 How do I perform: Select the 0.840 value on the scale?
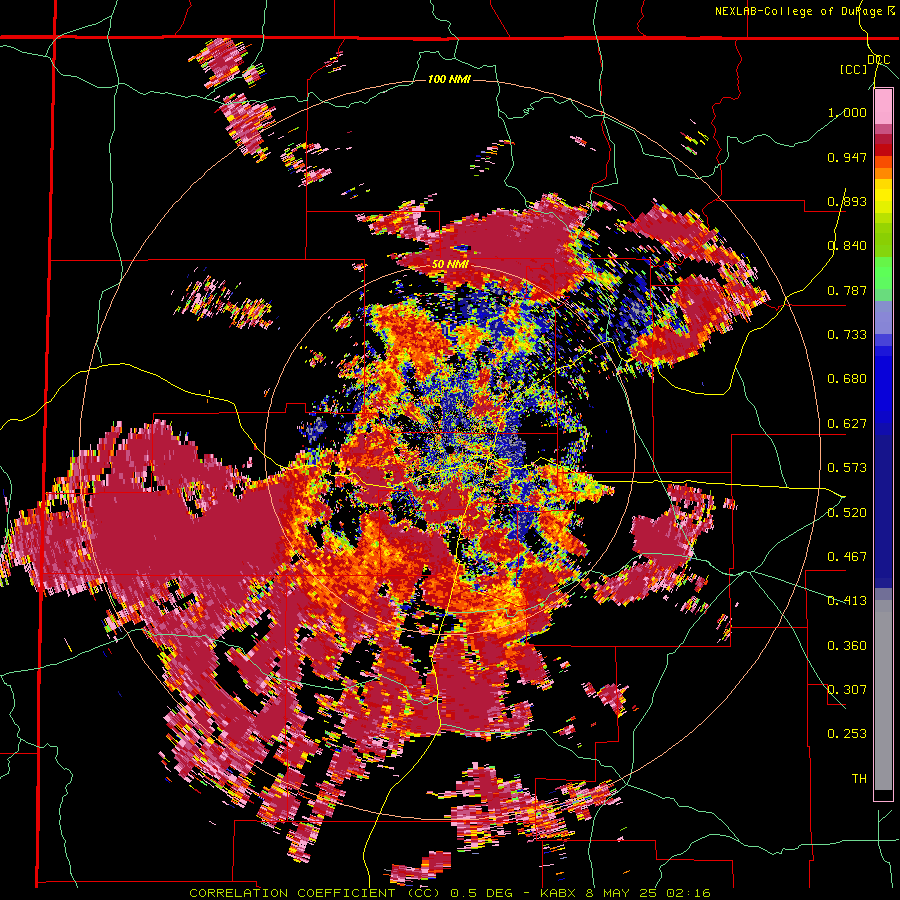(x=847, y=246)
